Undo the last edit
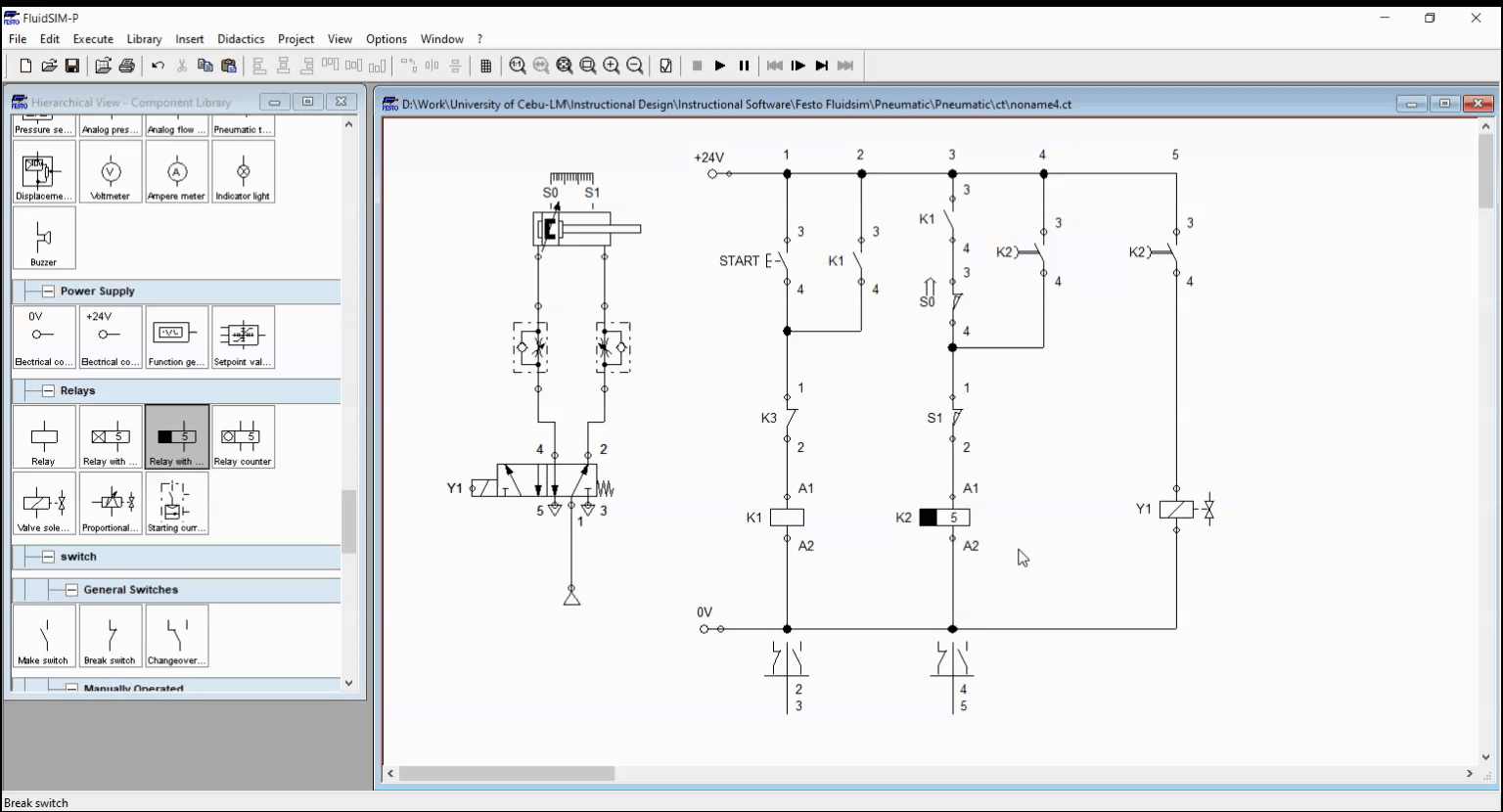 (x=158, y=66)
